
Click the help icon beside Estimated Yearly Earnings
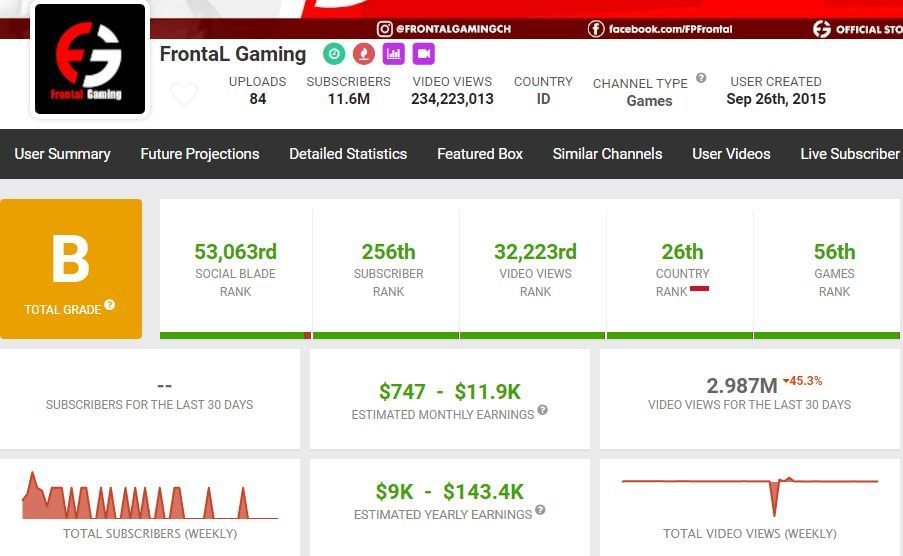coord(540,510)
